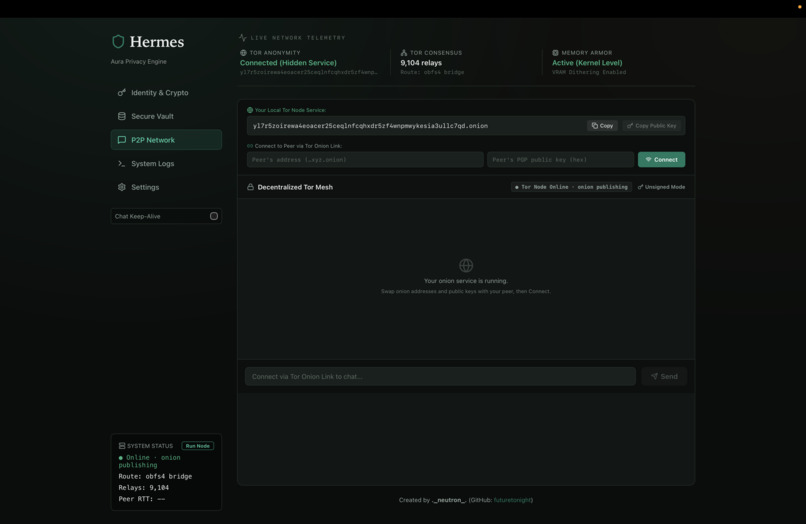Click the Run Node button in System Status
This screenshot has height=524, width=806.
pos(197,446)
